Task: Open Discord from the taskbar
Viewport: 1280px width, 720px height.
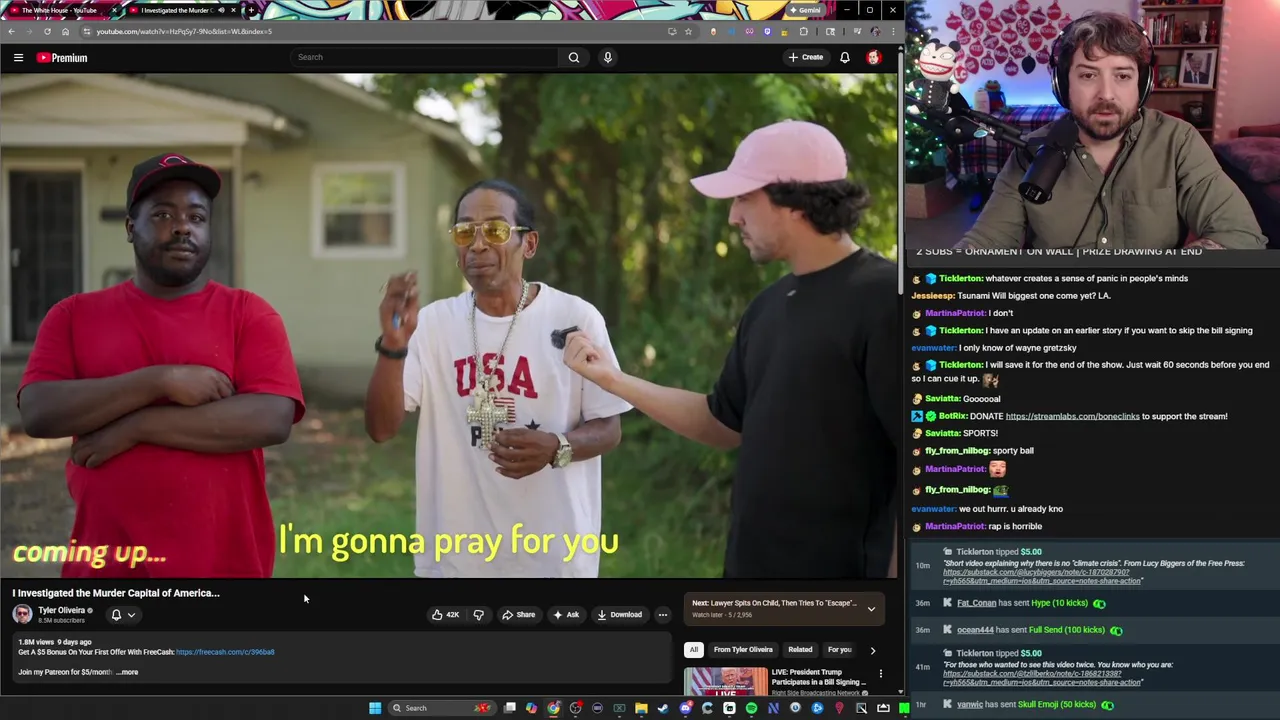Action: 685,708
